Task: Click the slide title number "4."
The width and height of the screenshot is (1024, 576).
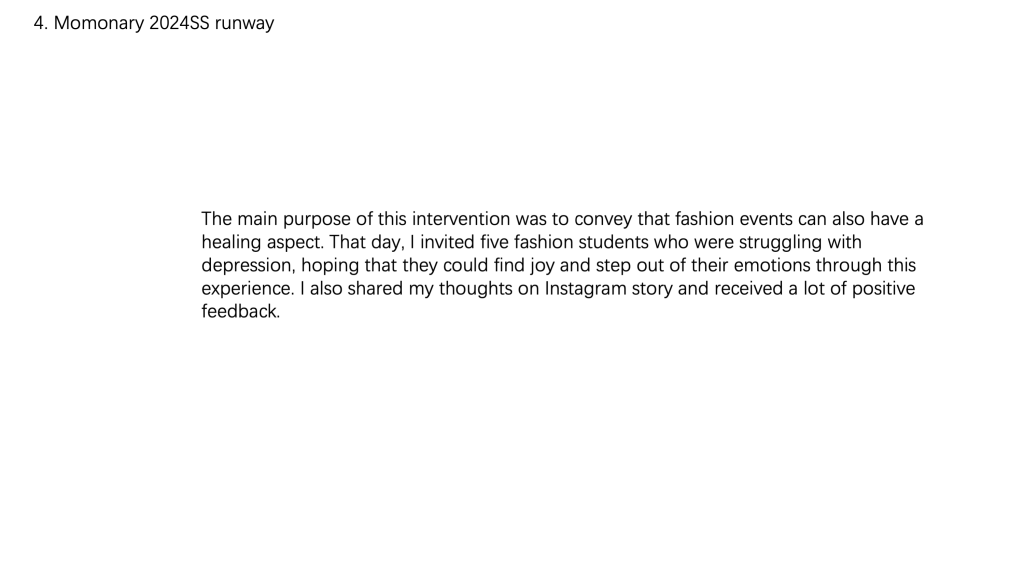Action: (x=40, y=23)
